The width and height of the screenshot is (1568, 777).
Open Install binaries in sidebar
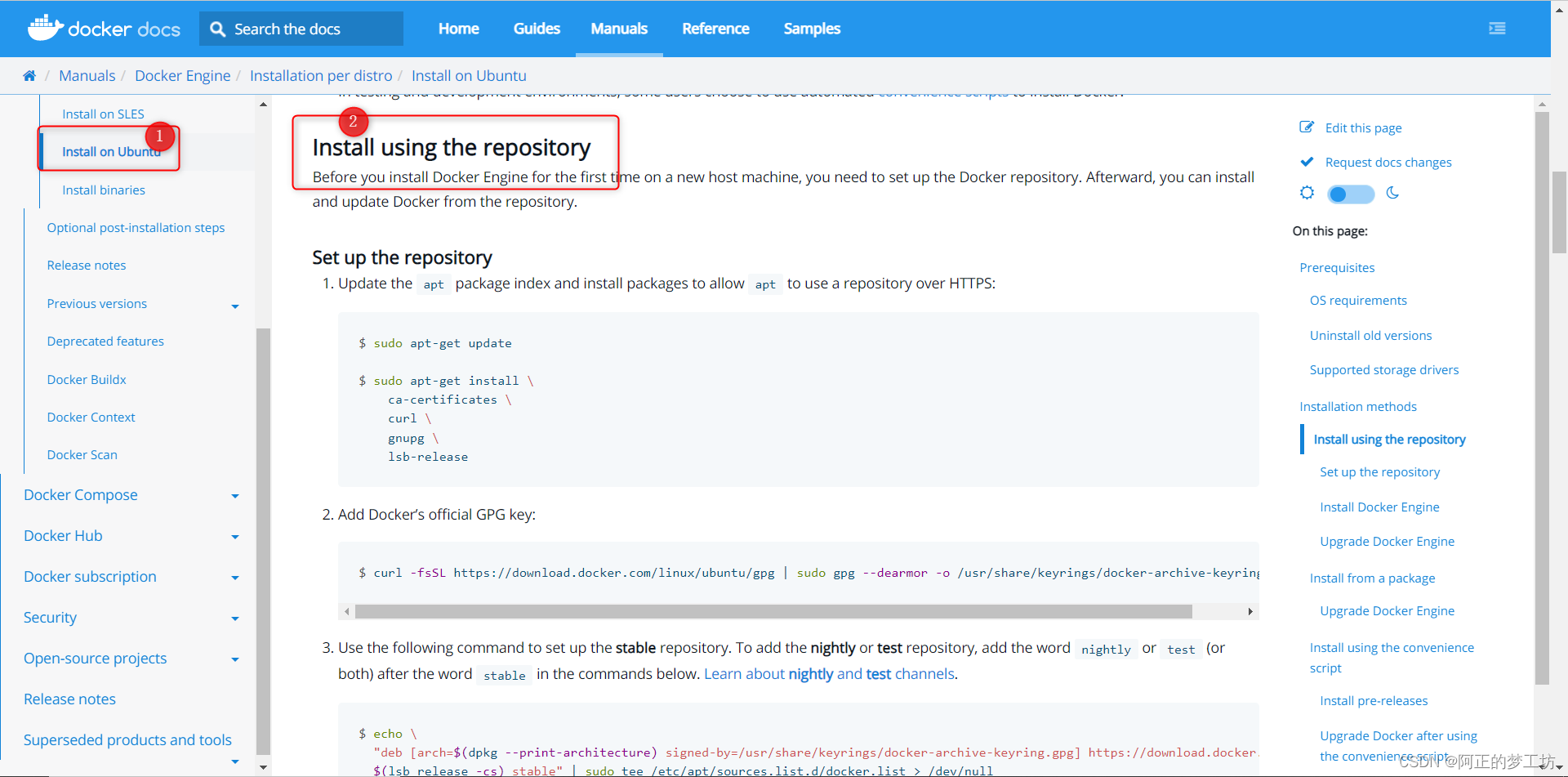pyautogui.click(x=104, y=190)
